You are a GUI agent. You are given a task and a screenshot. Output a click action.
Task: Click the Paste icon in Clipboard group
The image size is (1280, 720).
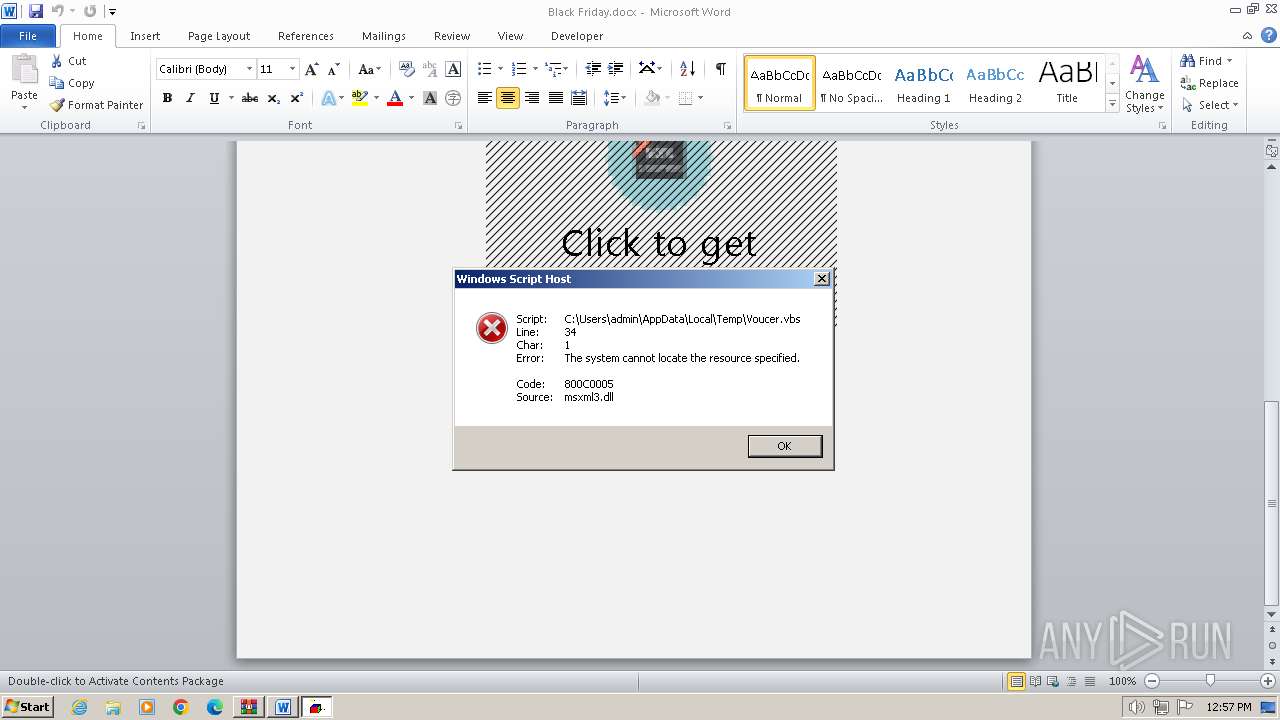click(x=24, y=70)
